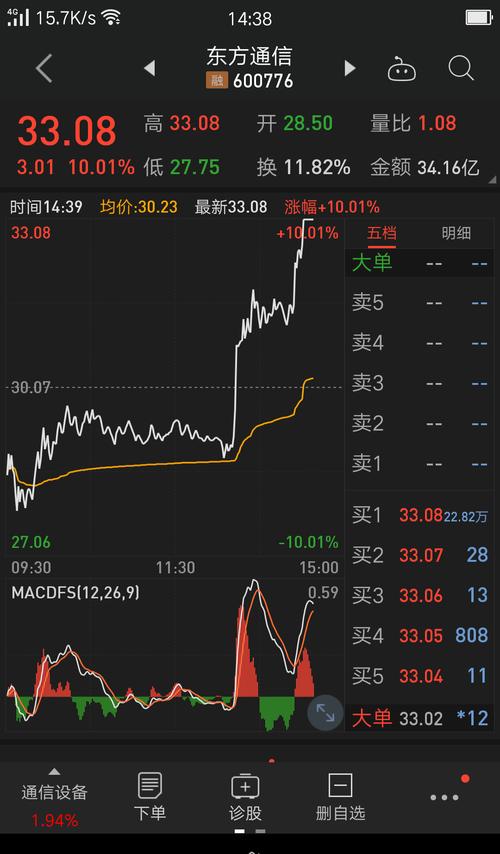Tap Wi-Fi icon in status bar
The image size is (500, 854).
111,18
